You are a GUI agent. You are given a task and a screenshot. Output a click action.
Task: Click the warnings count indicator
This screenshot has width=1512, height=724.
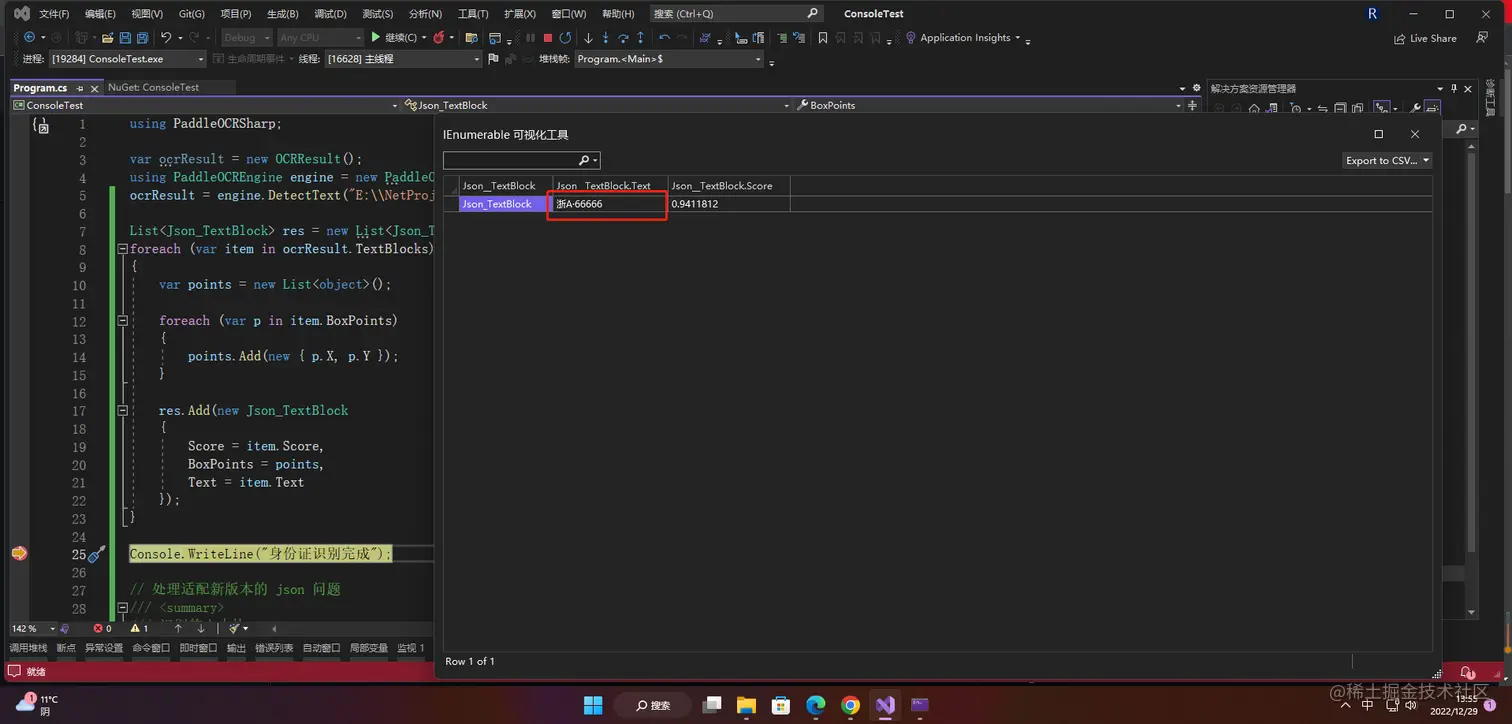(138, 628)
